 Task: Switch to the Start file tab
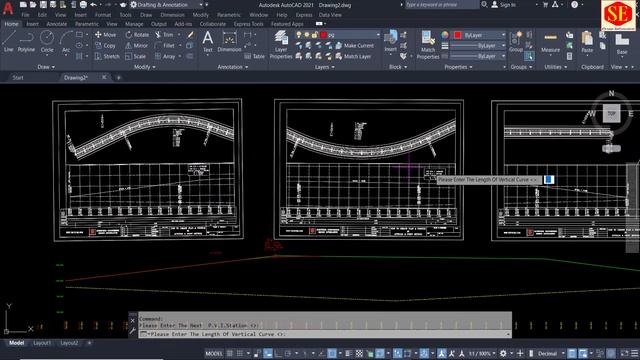click(18, 78)
